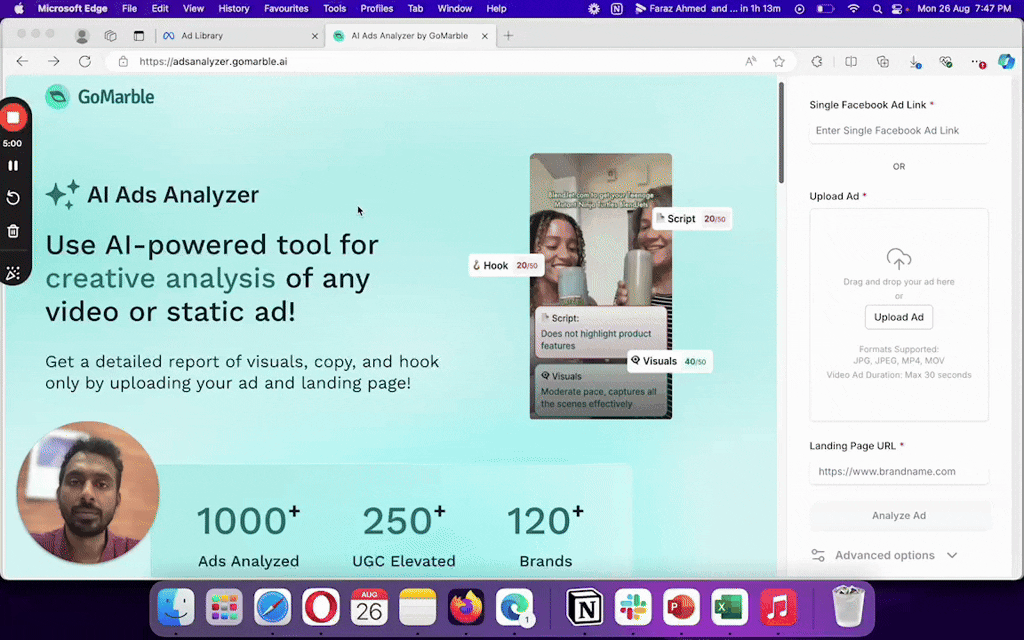
Task: Open Notion from the Dock
Action: point(584,607)
